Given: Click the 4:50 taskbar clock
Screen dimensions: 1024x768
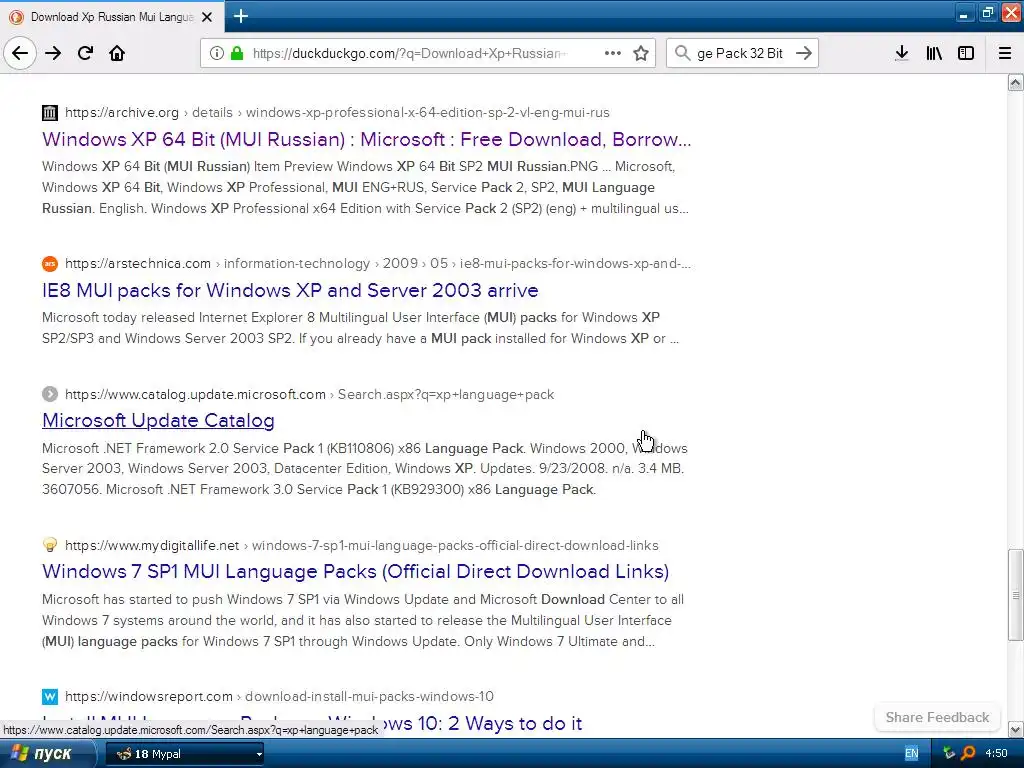Looking at the screenshot, I should click(x=996, y=754).
